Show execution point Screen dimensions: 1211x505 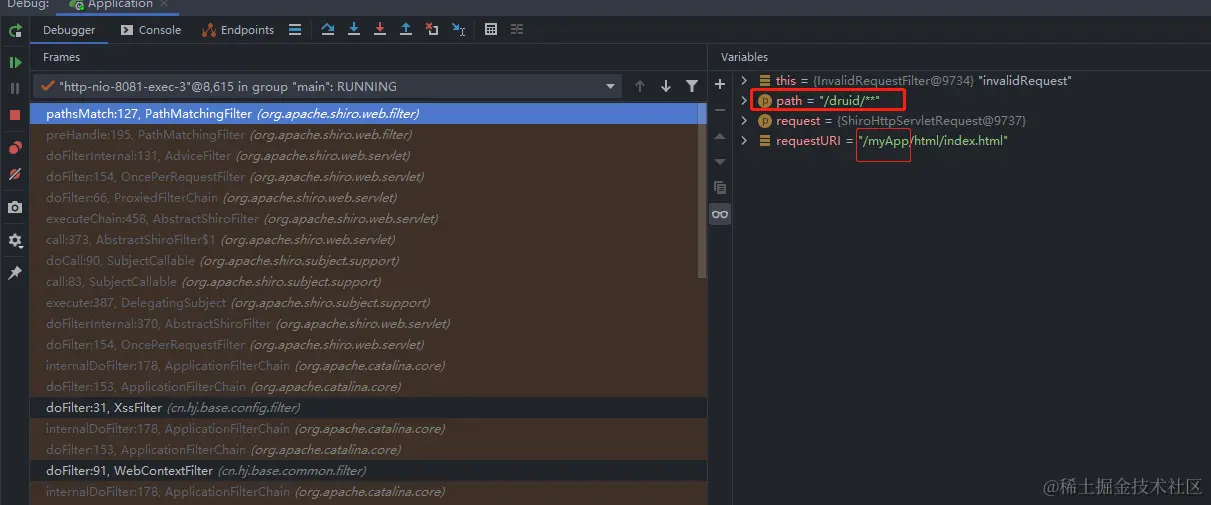point(295,30)
